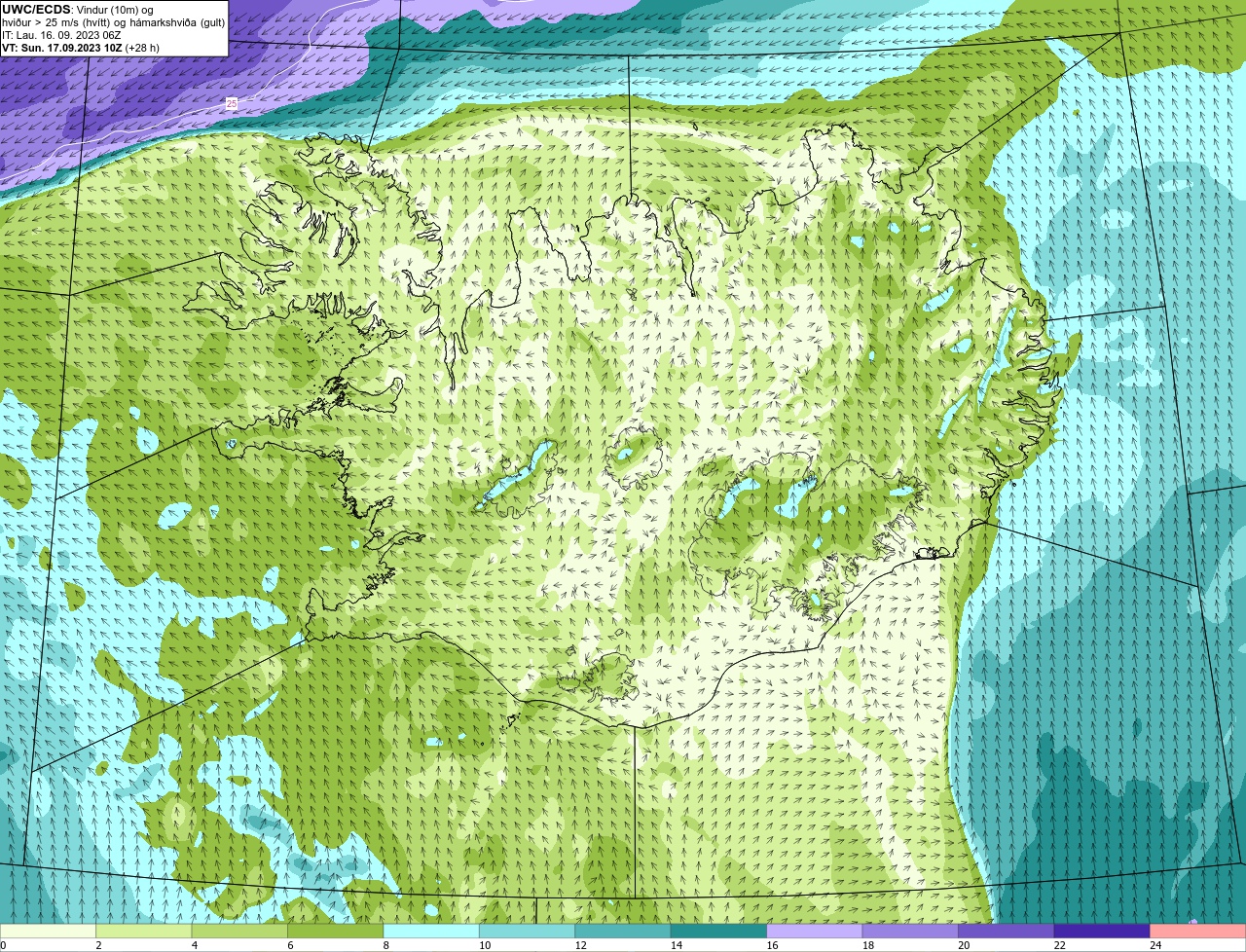Image resolution: width=1246 pixels, height=952 pixels.
Task: Pick the 4–6 m/s green legend swatch
Action: click(239, 931)
